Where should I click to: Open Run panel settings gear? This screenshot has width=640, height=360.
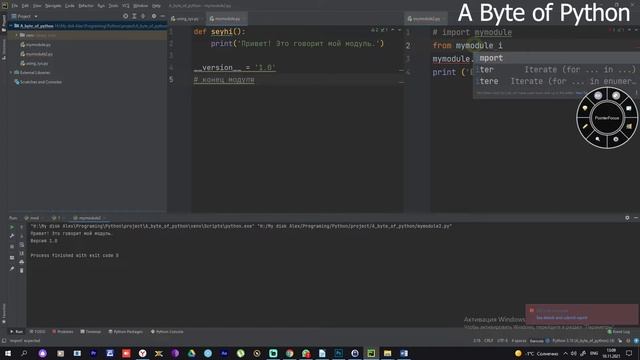627,218
